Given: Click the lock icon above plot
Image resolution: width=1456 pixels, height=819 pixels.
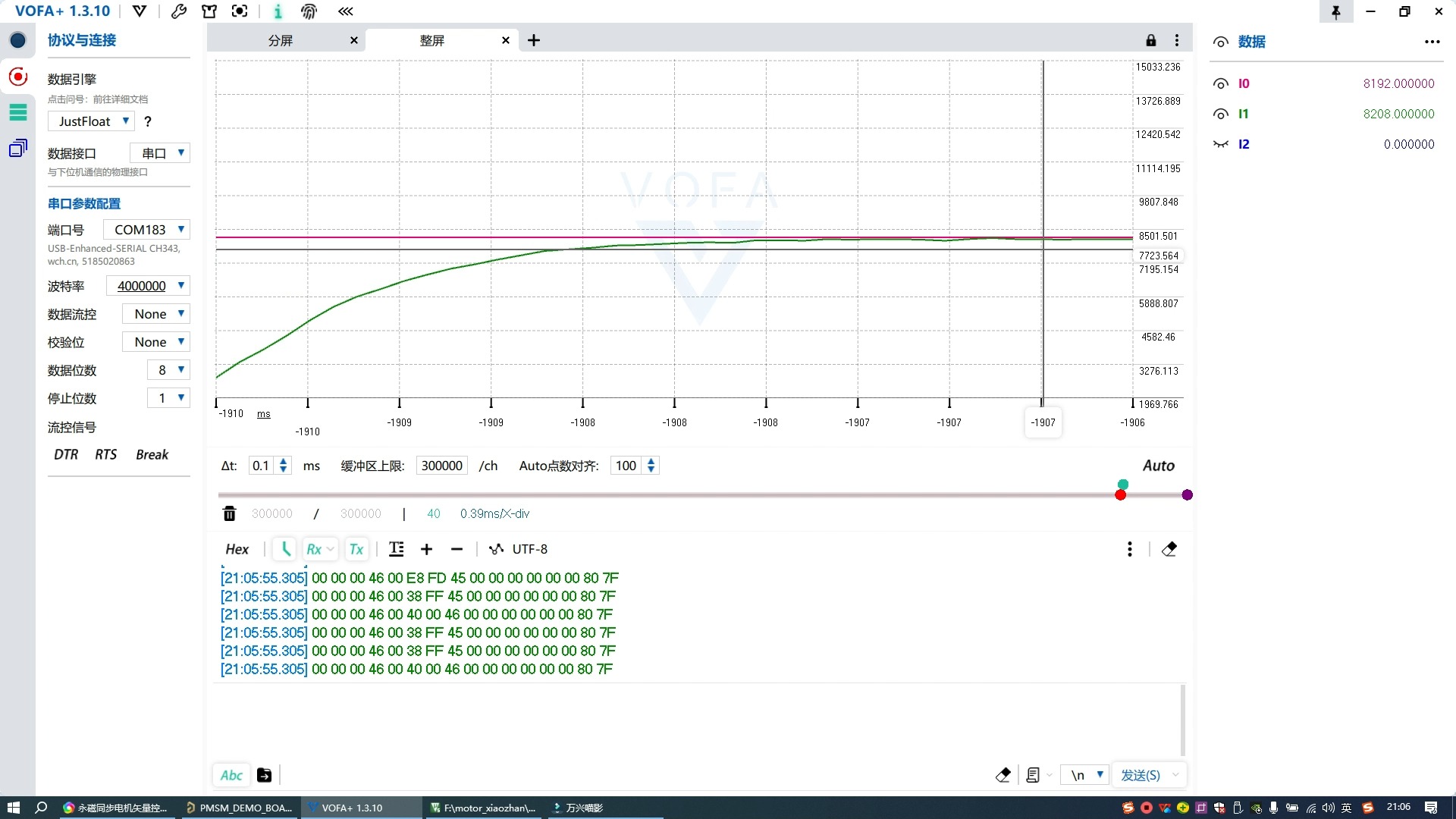Looking at the screenshot, I should pos(1151,40).
